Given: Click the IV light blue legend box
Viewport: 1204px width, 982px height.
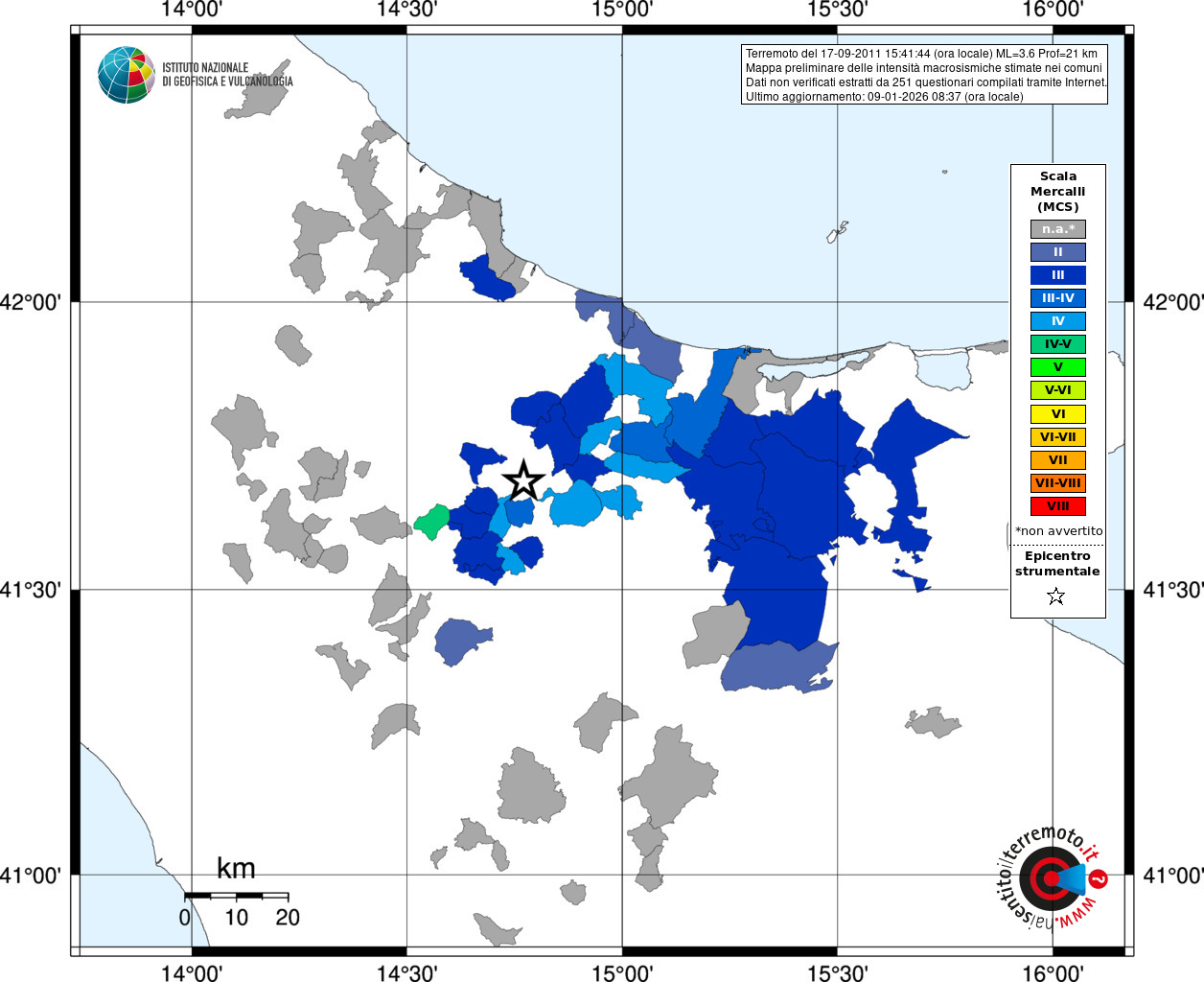Looking at the screenshot, I should 1058,321.
